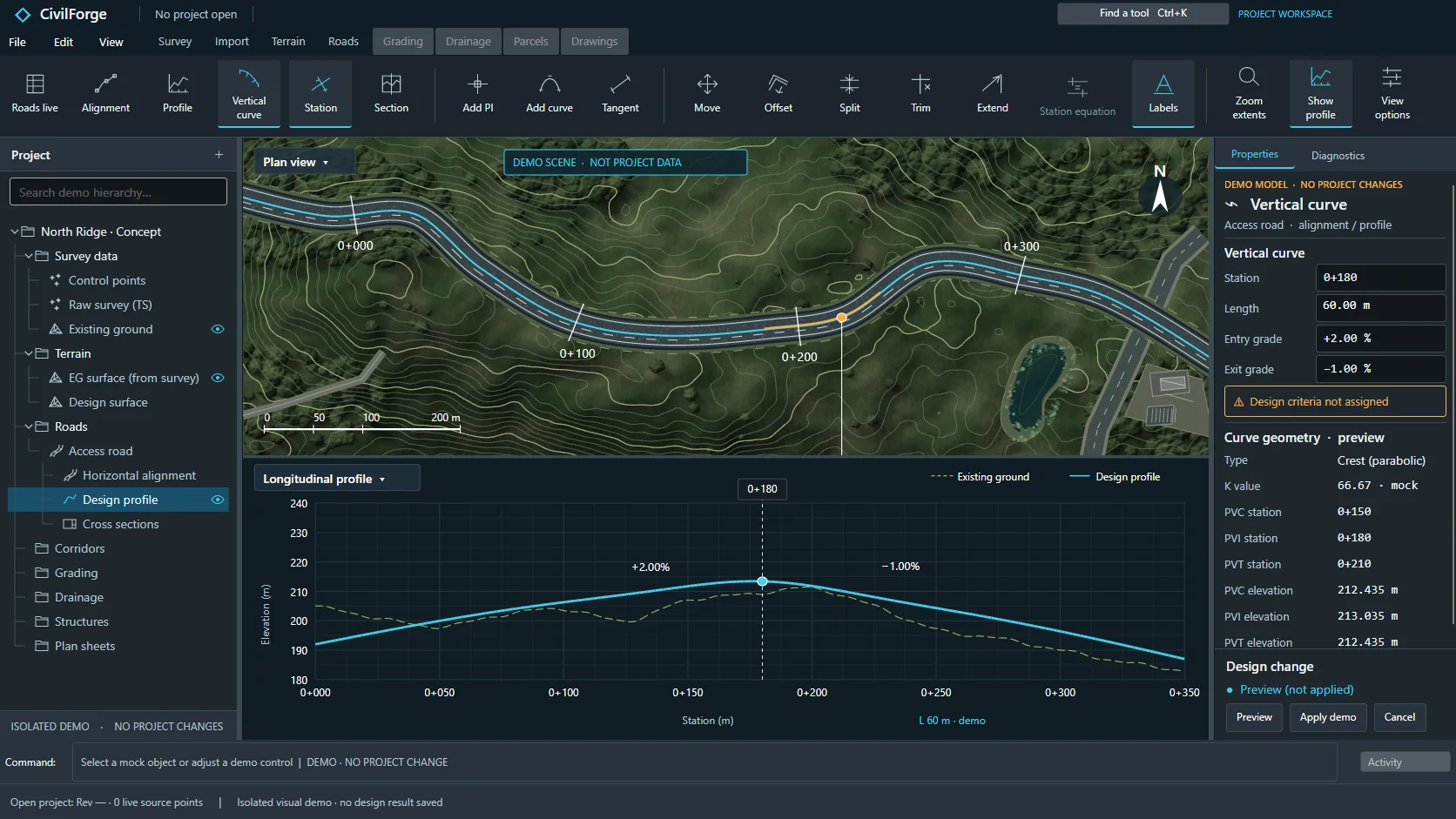The height and width of the screenshot is (819, 1456).
Task: Select the Station tool
Action: [320, 94]
